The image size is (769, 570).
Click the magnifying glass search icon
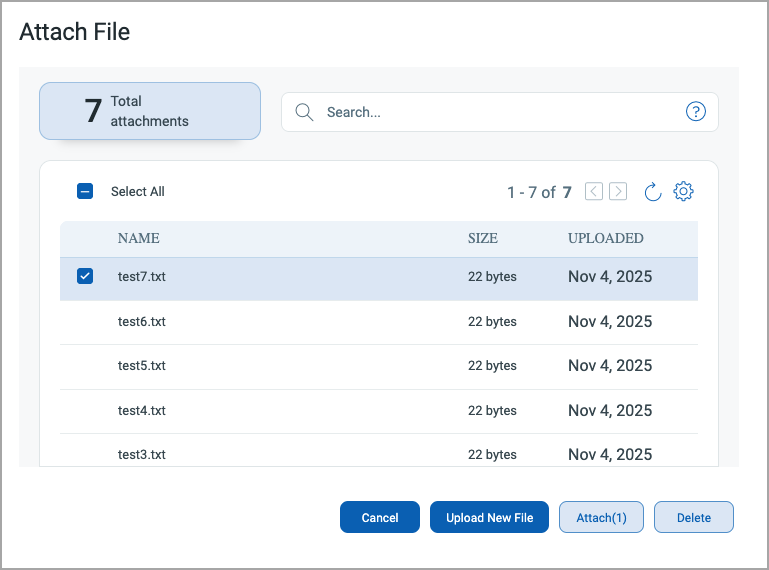304,112
